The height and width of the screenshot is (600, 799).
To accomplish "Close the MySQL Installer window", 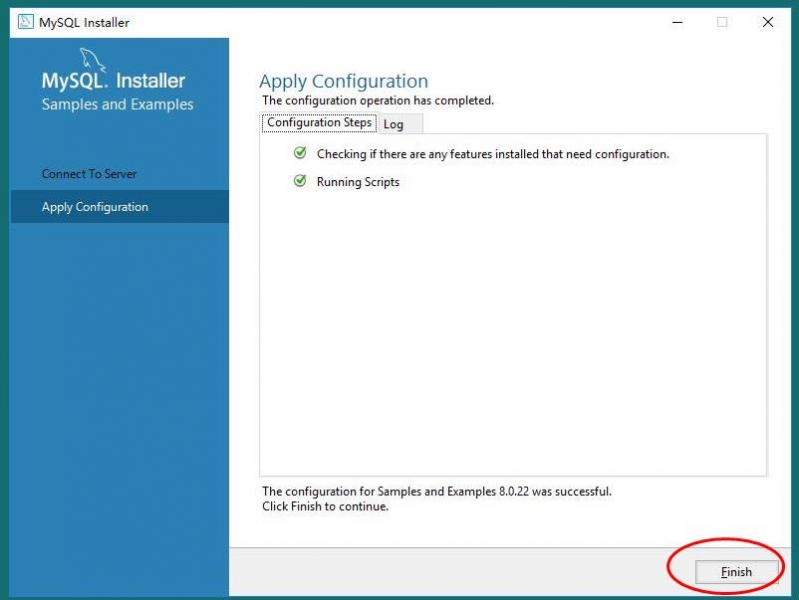I will tap(768, 22).
